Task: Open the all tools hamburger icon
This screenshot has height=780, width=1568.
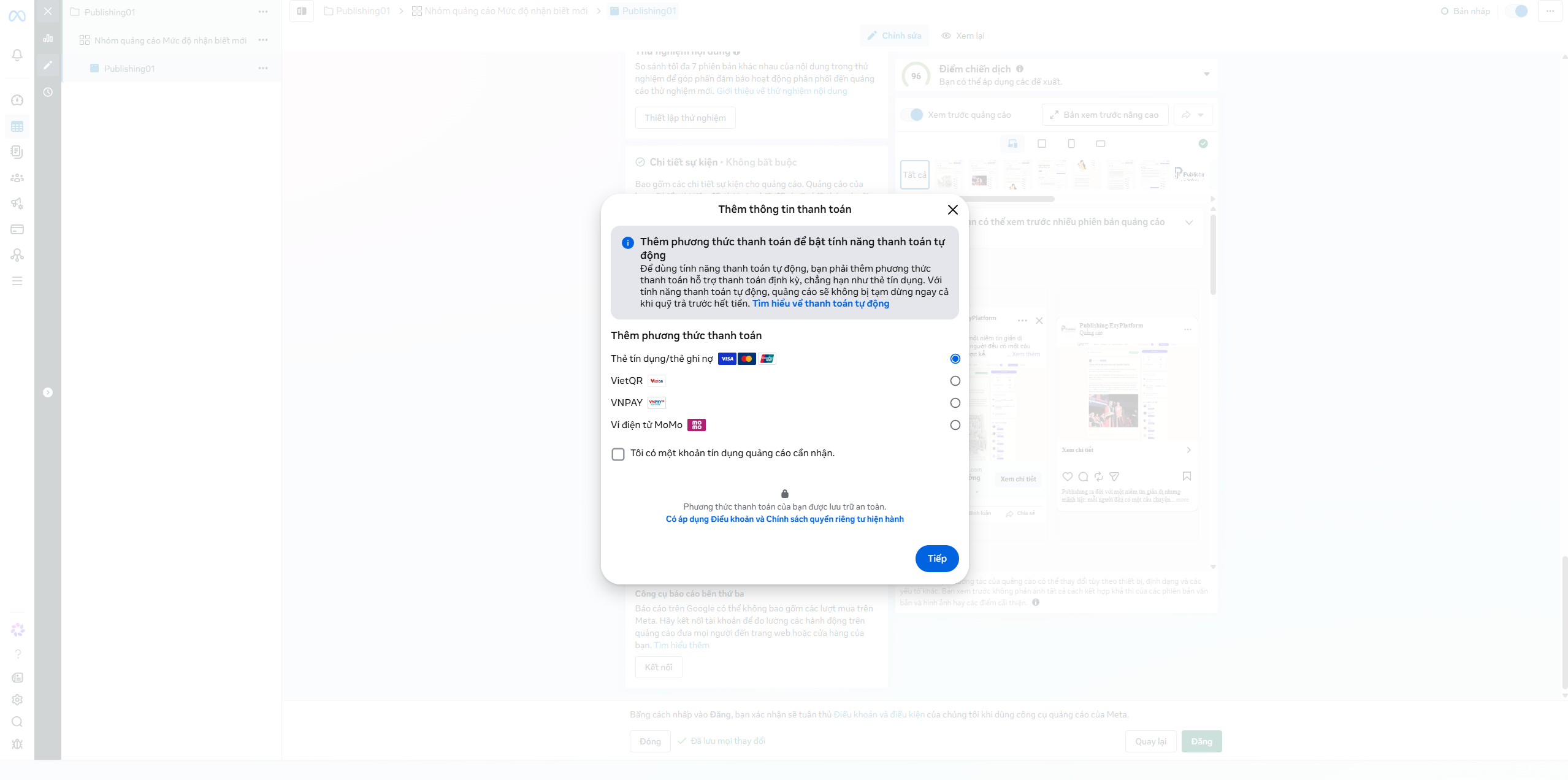Action: tap(17, 281)
